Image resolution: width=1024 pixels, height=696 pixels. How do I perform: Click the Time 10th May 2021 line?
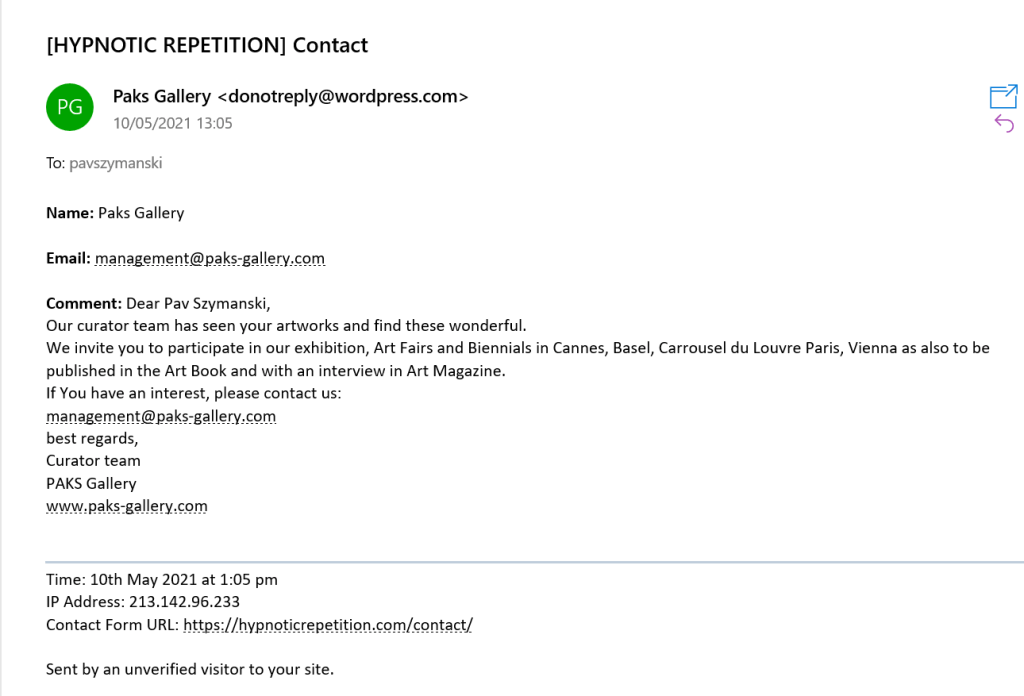pyautogui.click(x=162, y=579)
